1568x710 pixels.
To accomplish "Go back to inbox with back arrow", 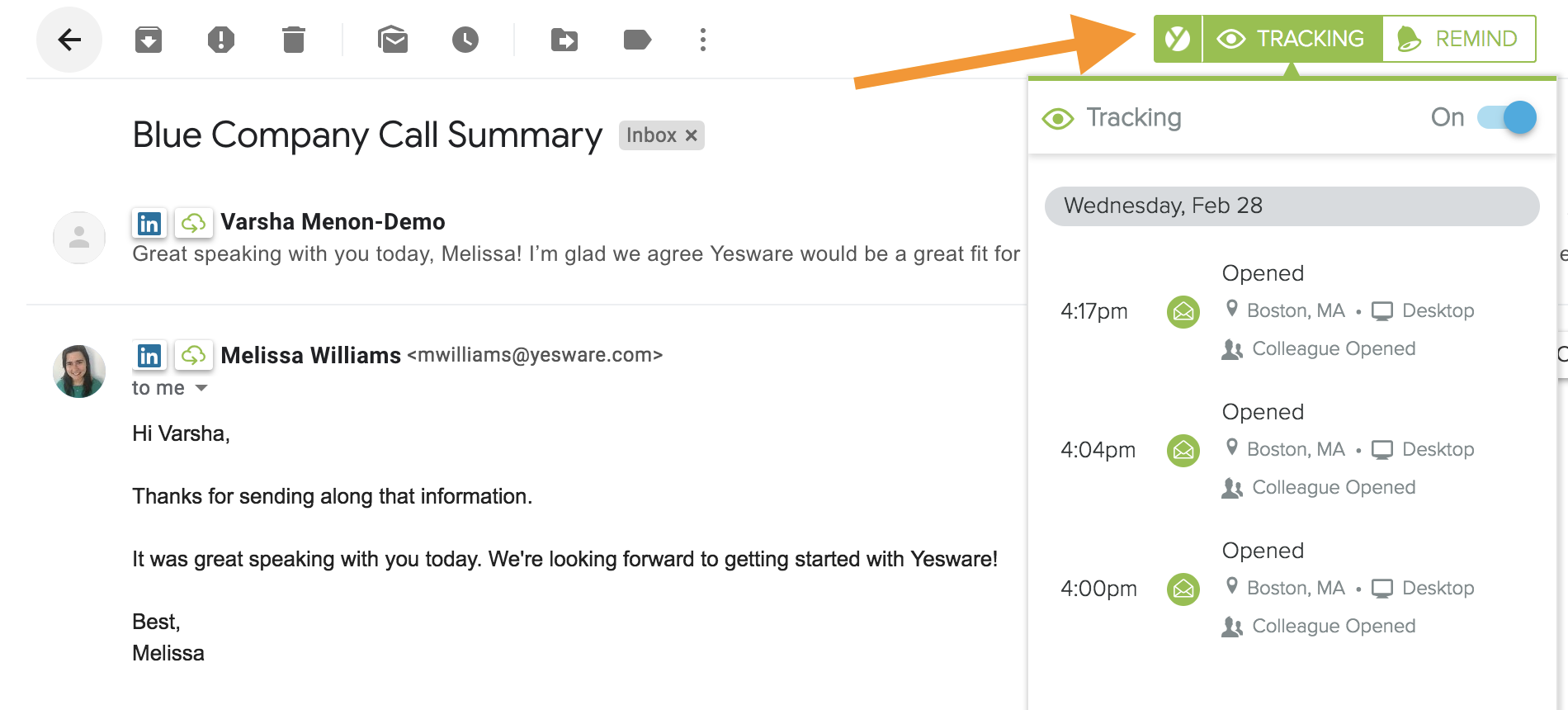I will (x=69, y=40).
